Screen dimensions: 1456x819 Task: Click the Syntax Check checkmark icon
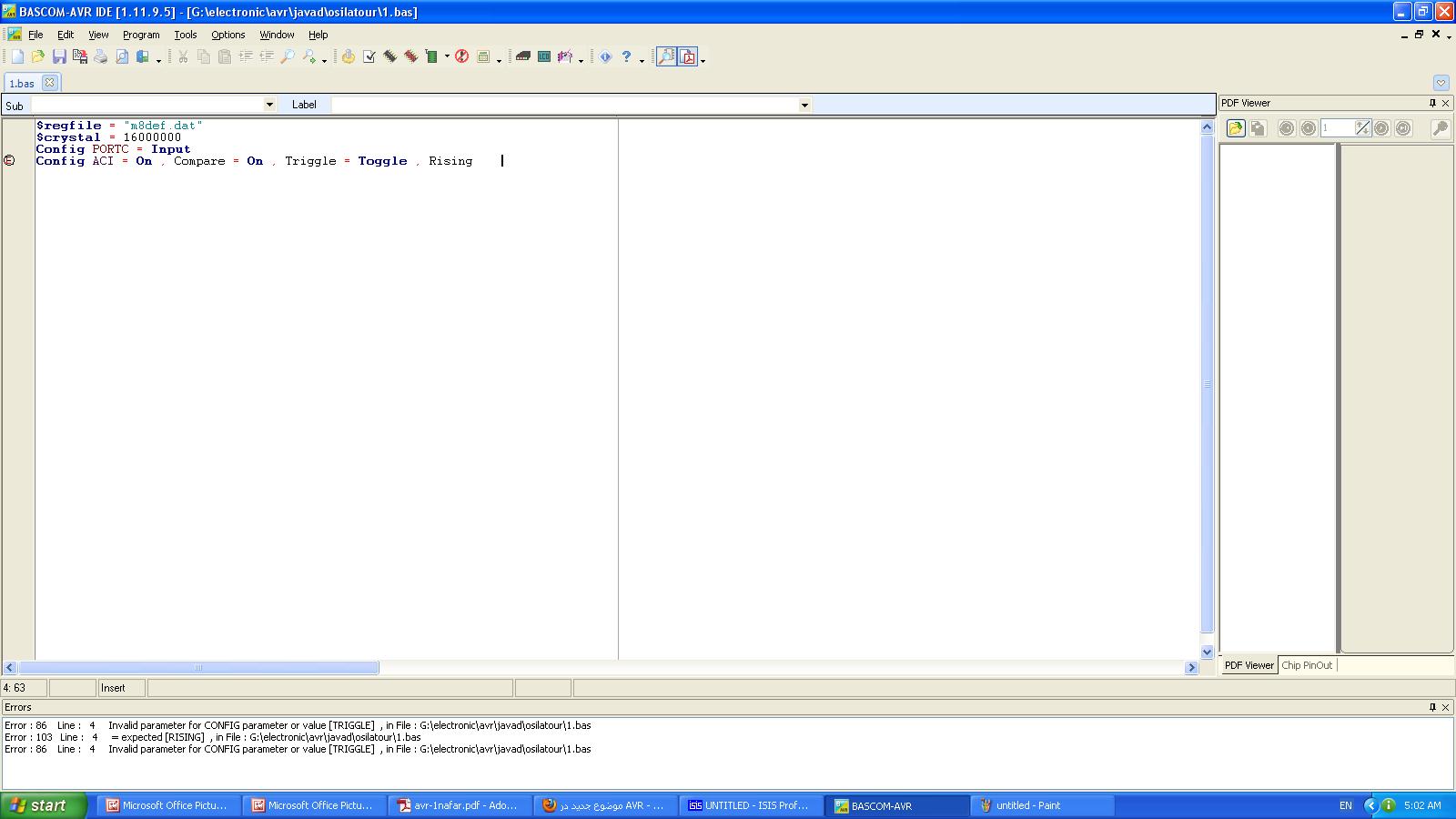pyautogui.click(x=369, y=56)
